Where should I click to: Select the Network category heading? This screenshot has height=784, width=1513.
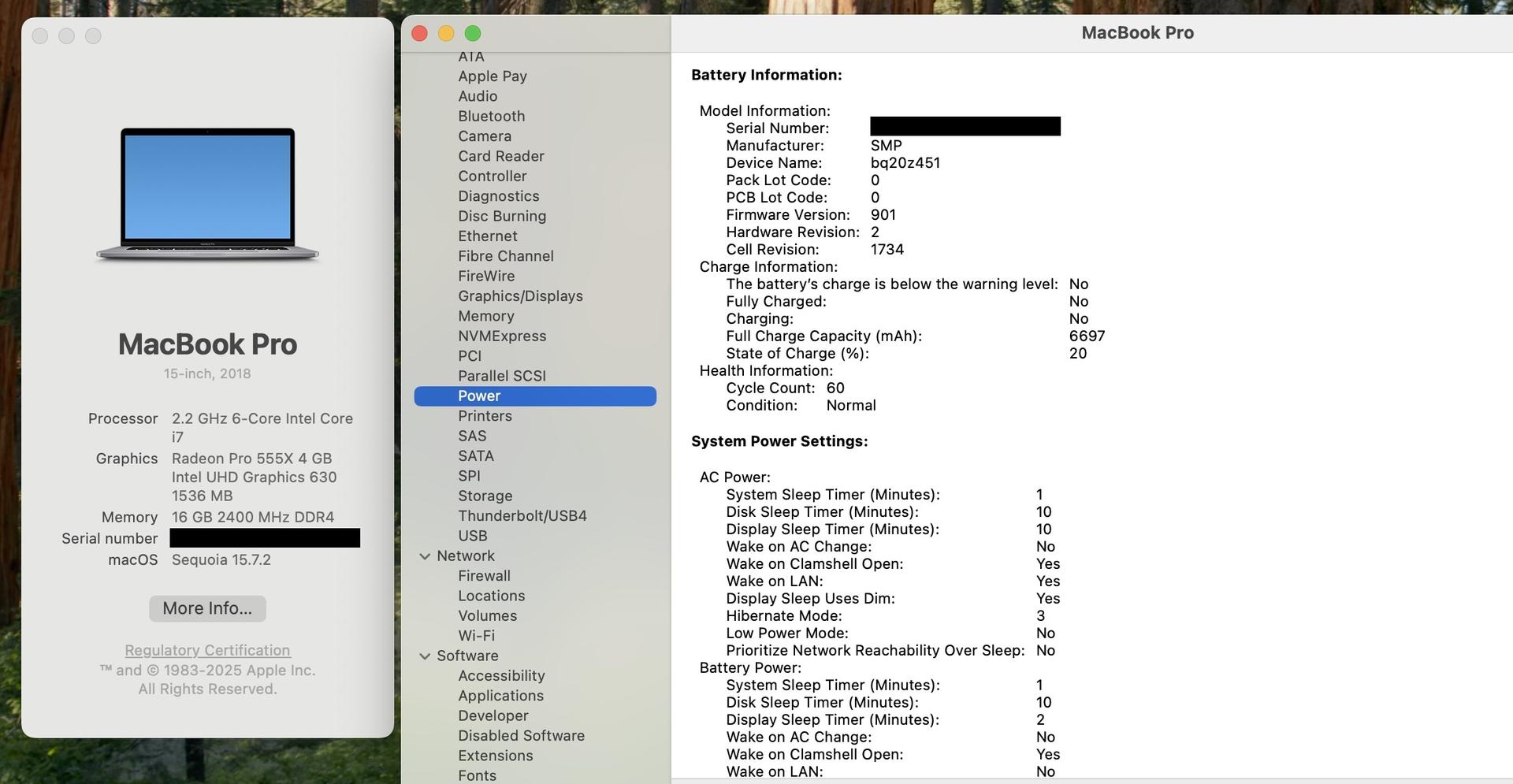point(466,556)
